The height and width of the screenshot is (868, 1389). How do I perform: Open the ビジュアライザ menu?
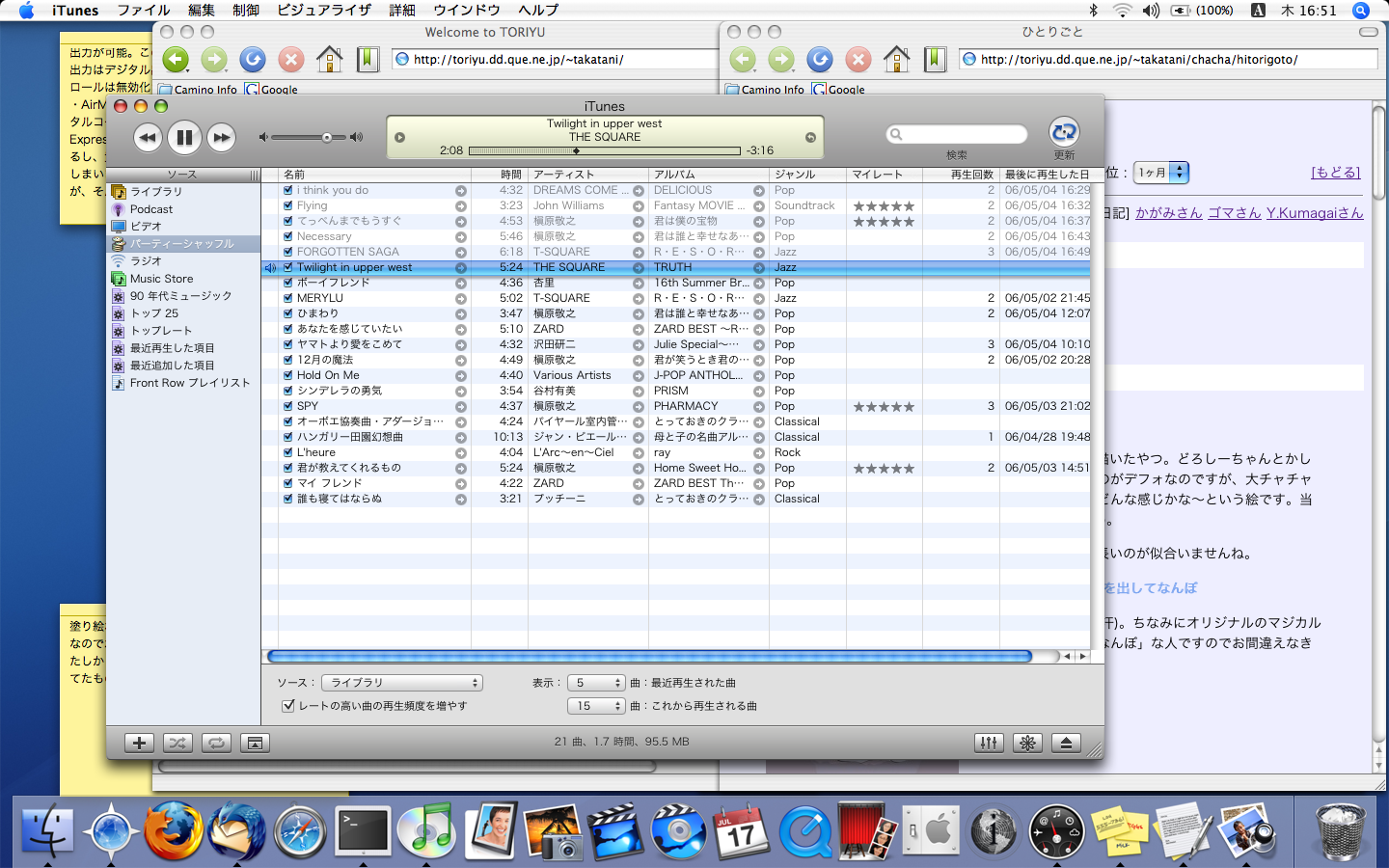[x=324, y=11]
